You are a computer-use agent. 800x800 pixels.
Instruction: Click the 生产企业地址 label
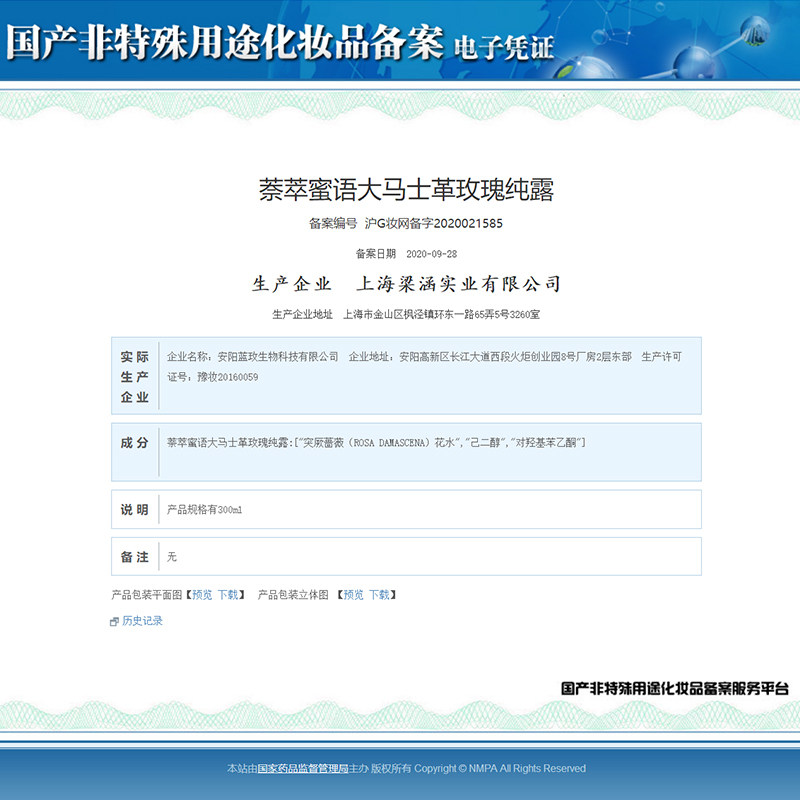303,314
